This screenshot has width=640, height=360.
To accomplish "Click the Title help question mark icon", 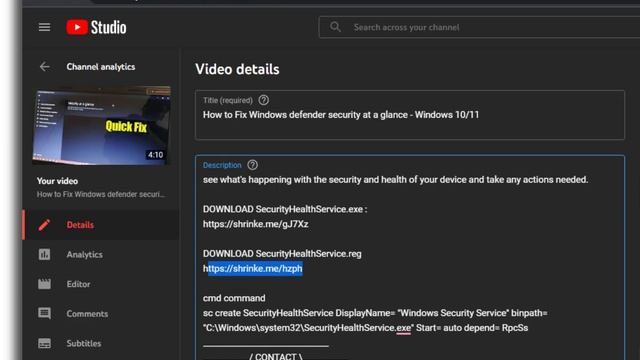I will [x=264, y=100].
